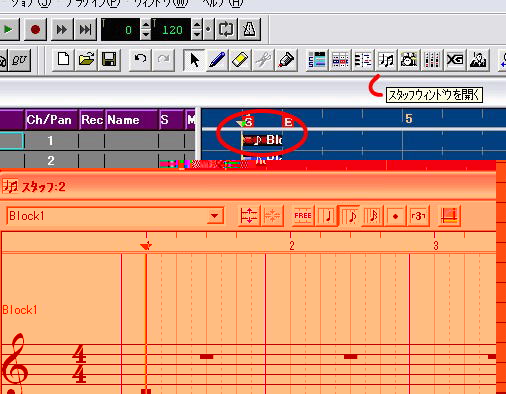Select the Pencil draw tool

coord(217,60)
